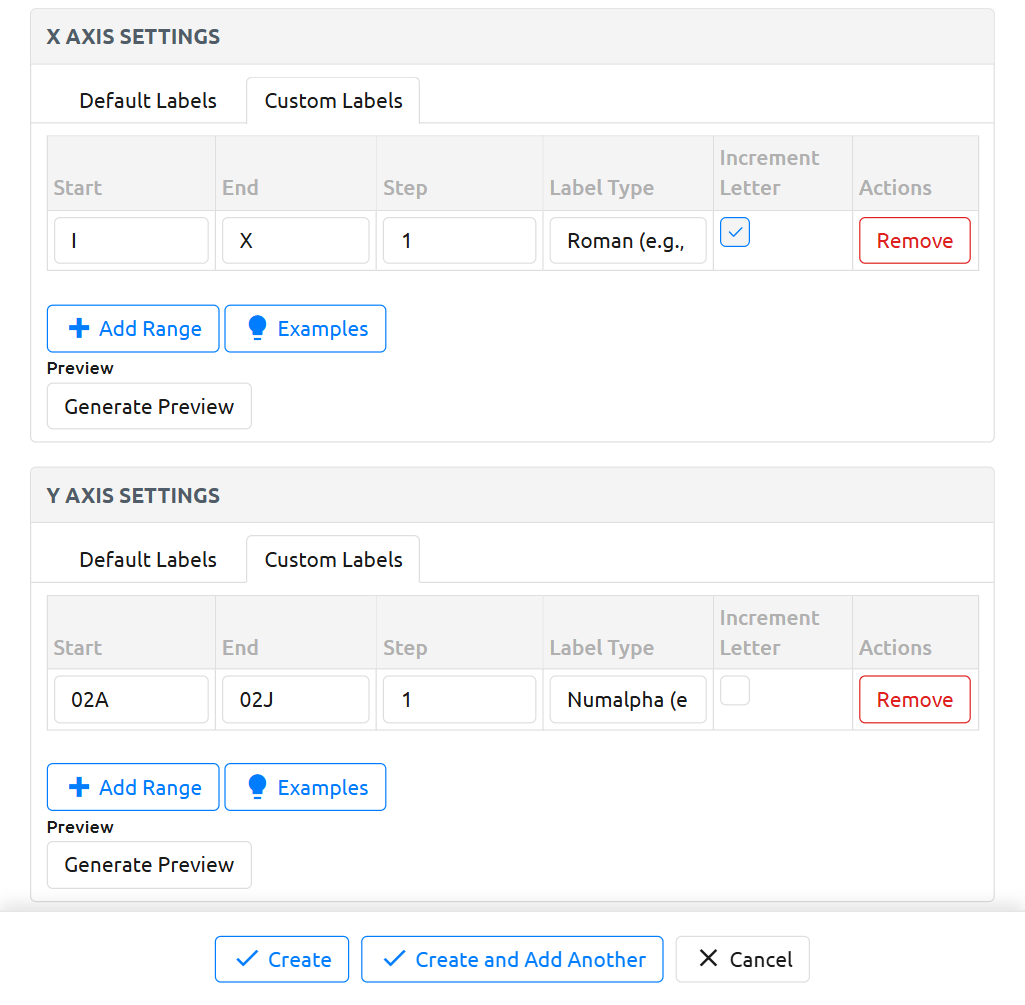1025x1005 pixels.
Task: Click the plus icon in Y axis Add Range
Action: coord(78,788)
